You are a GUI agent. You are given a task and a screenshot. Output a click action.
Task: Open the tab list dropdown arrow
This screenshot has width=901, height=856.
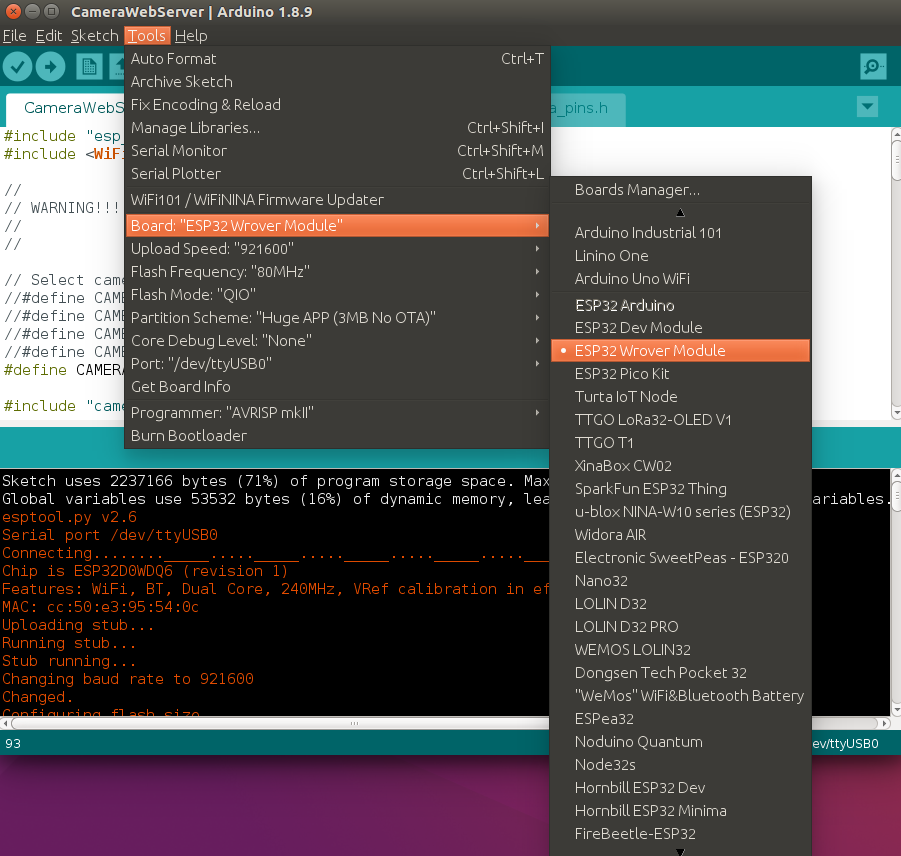[866, 106]
